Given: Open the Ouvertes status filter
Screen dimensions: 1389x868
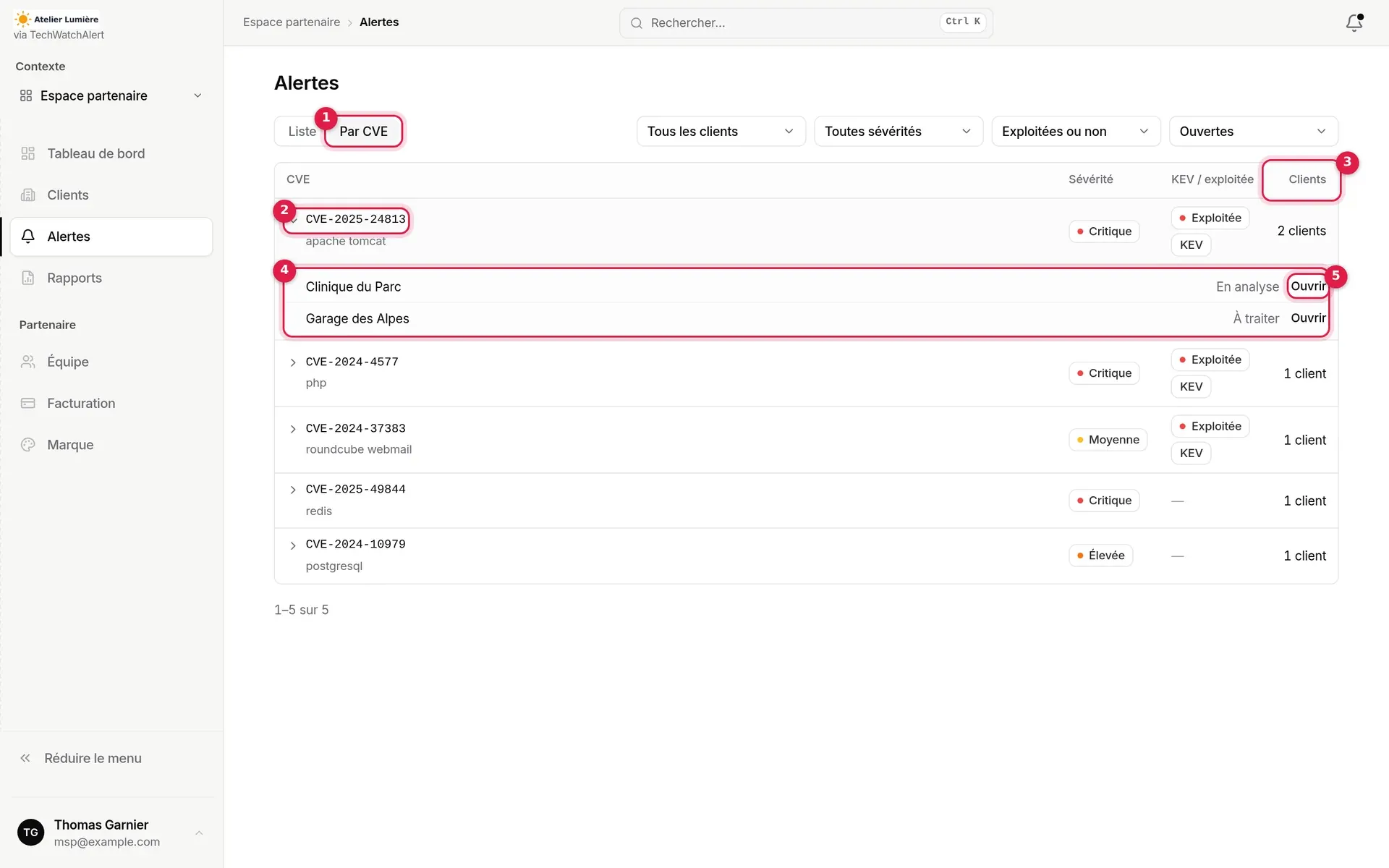Looking at the screenshot, I should [x=1253, y=131].
